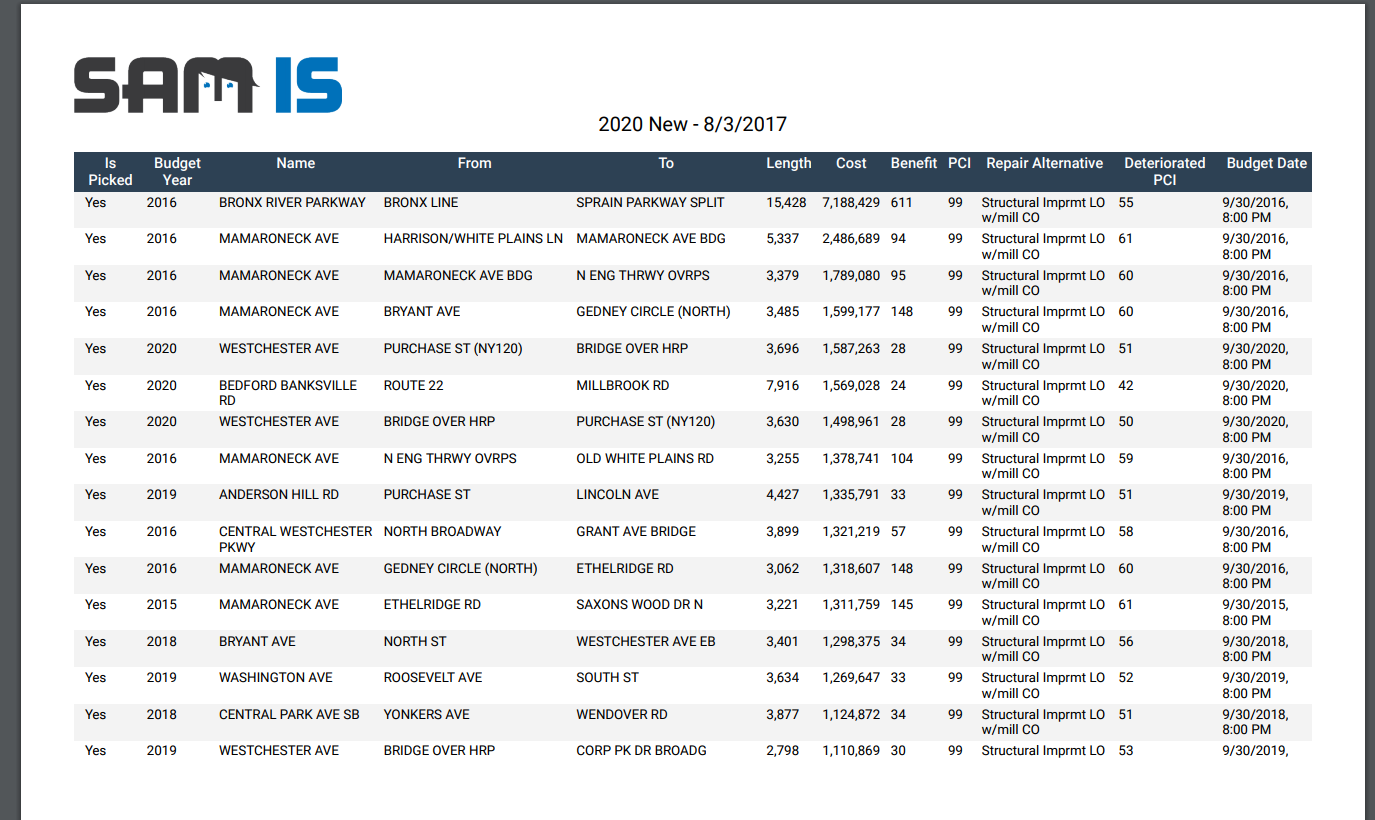Select the "Budget Year" column header

(x=177, y=171)
